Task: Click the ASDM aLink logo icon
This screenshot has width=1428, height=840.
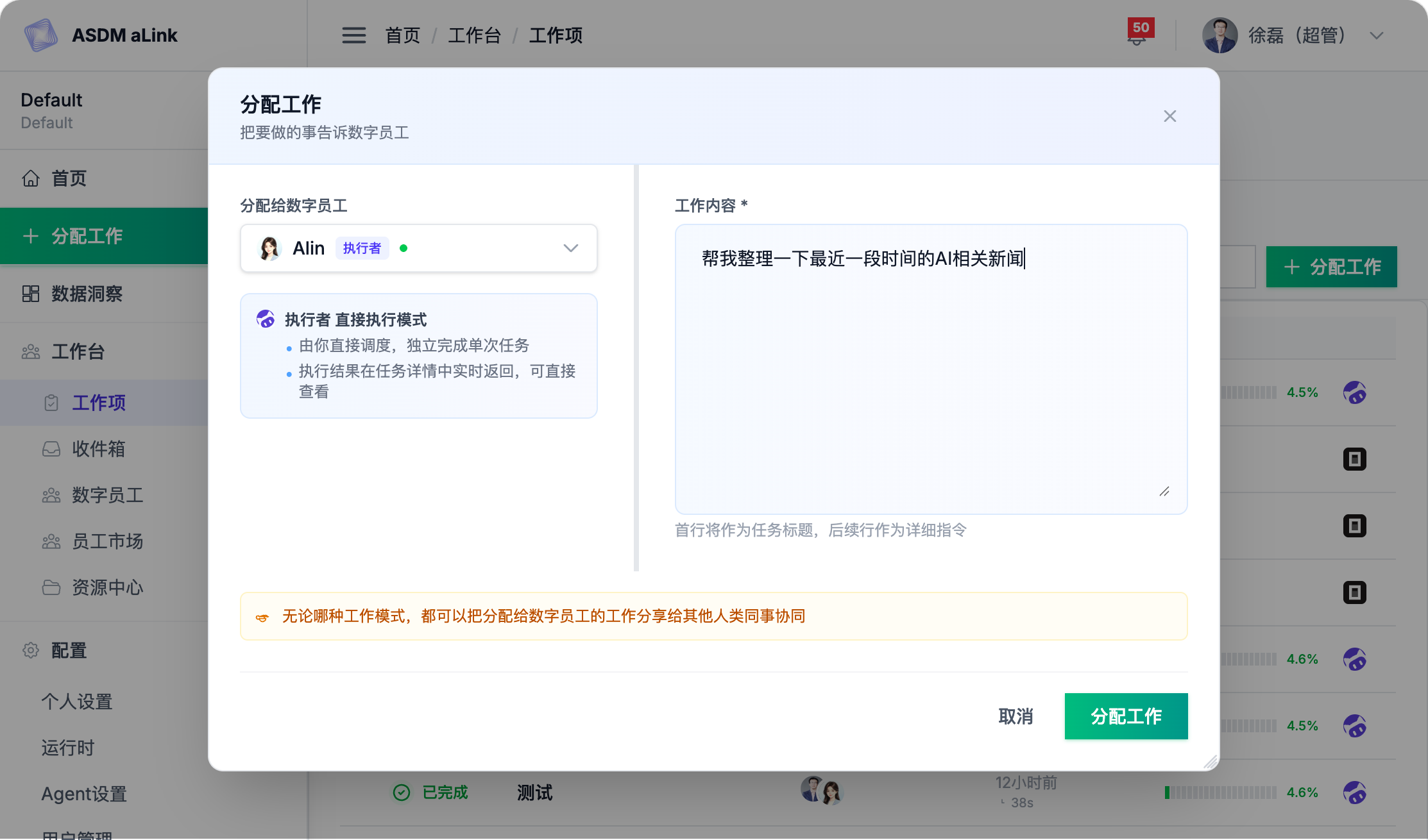Action: pos(41,35)
